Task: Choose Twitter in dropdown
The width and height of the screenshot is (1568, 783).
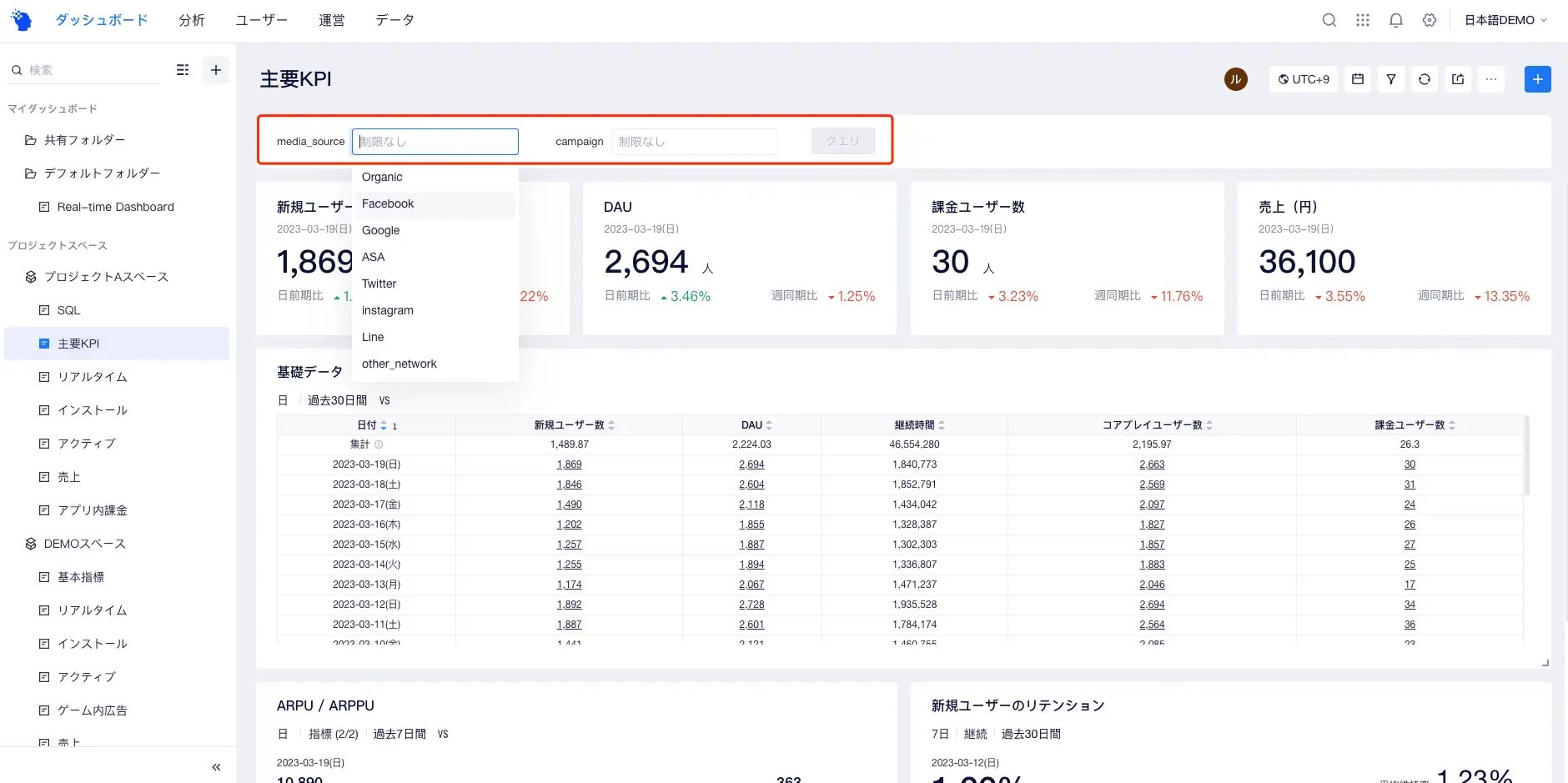Action: click(x=435, y=284)
